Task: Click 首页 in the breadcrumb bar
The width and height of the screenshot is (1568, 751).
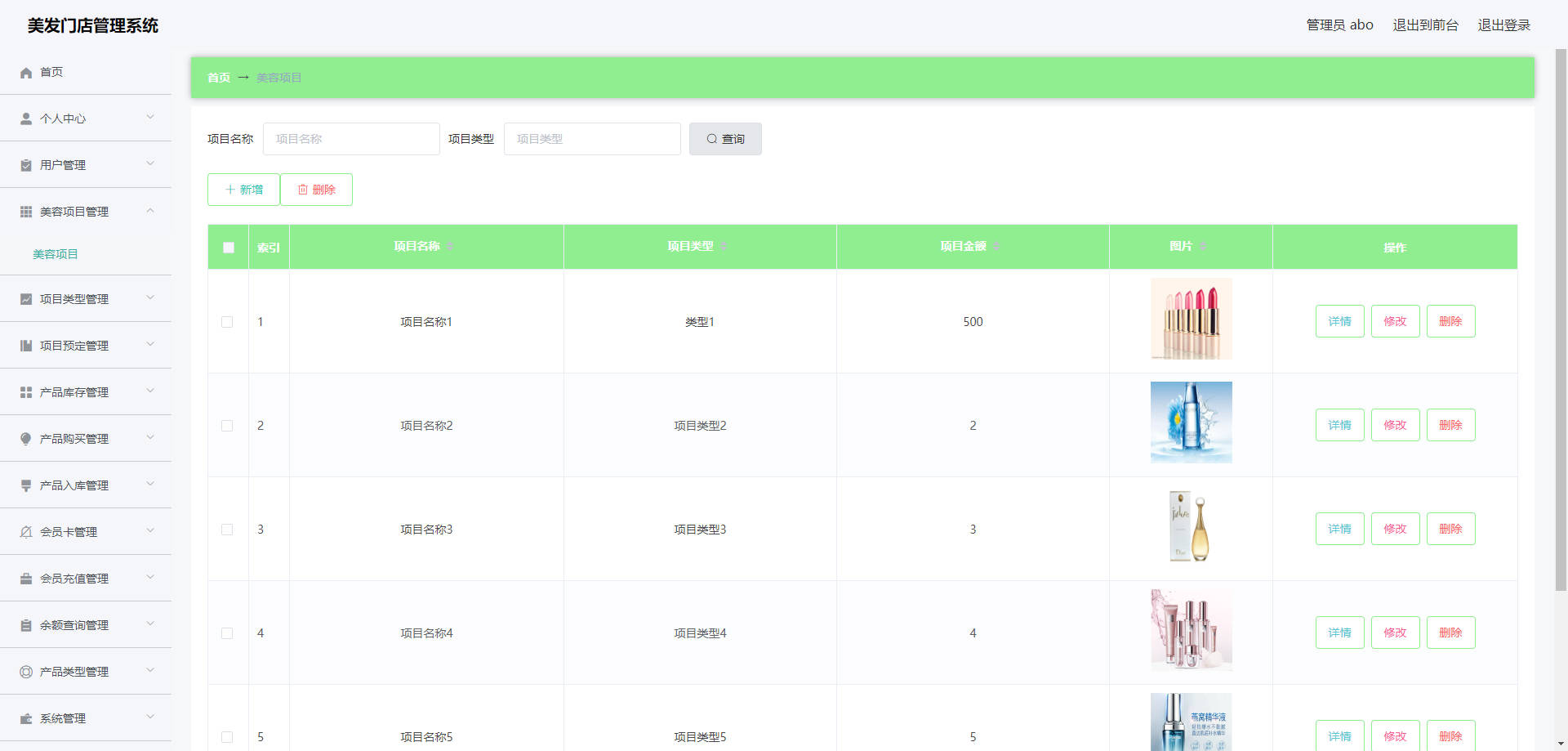Action: tap(219, 78)
